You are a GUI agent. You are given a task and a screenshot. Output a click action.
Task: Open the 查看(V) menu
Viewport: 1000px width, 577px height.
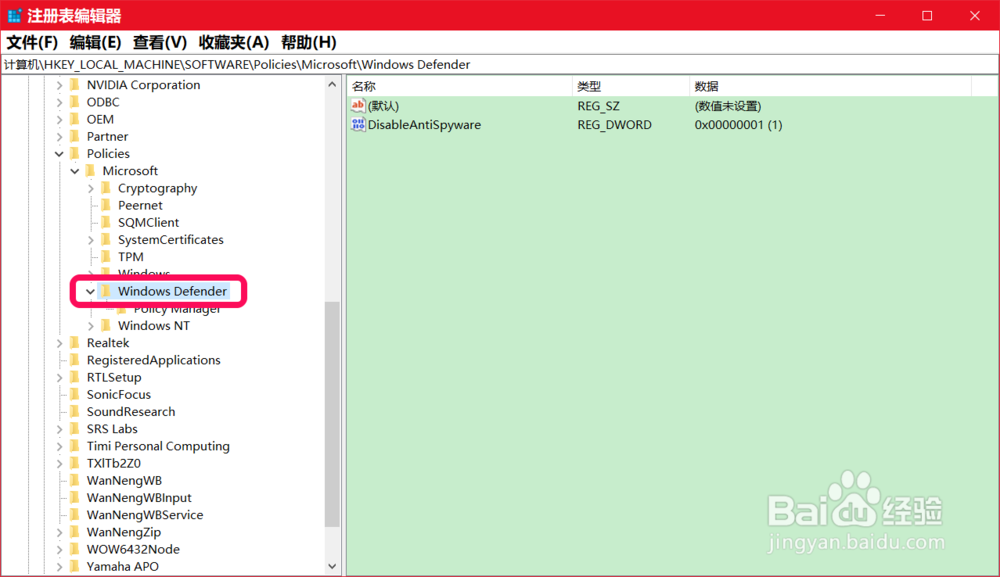pyautogui.click(x=155, y=42)
